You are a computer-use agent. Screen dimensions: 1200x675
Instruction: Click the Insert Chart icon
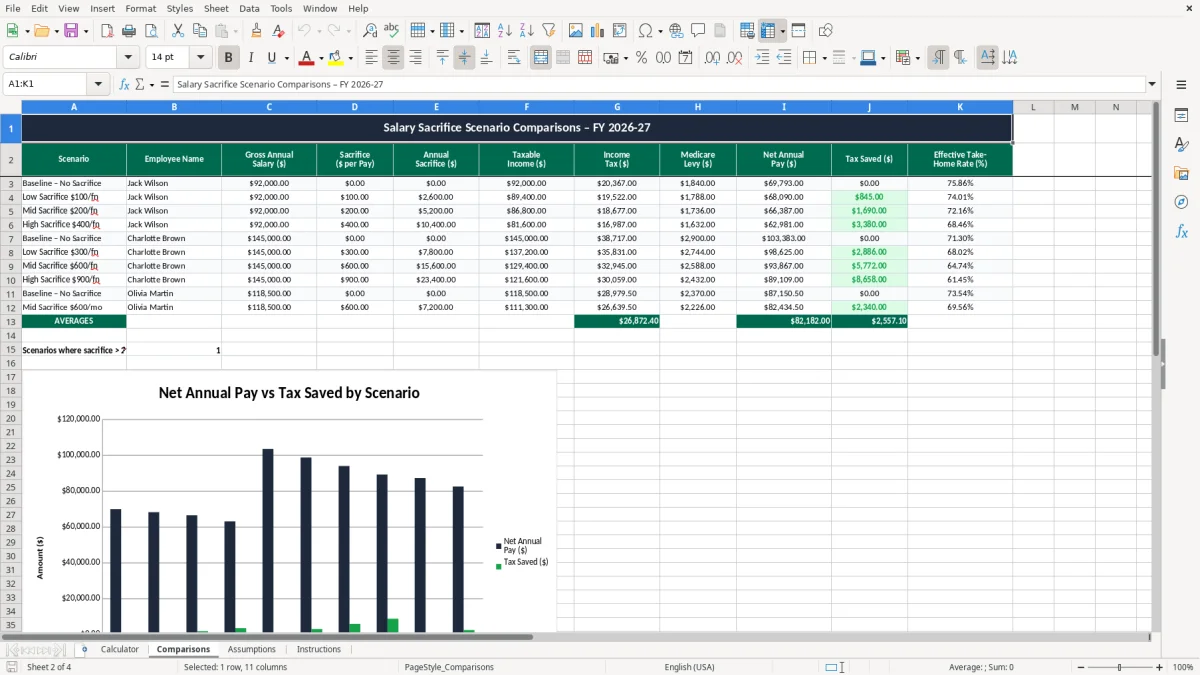[x=598, y=31]
